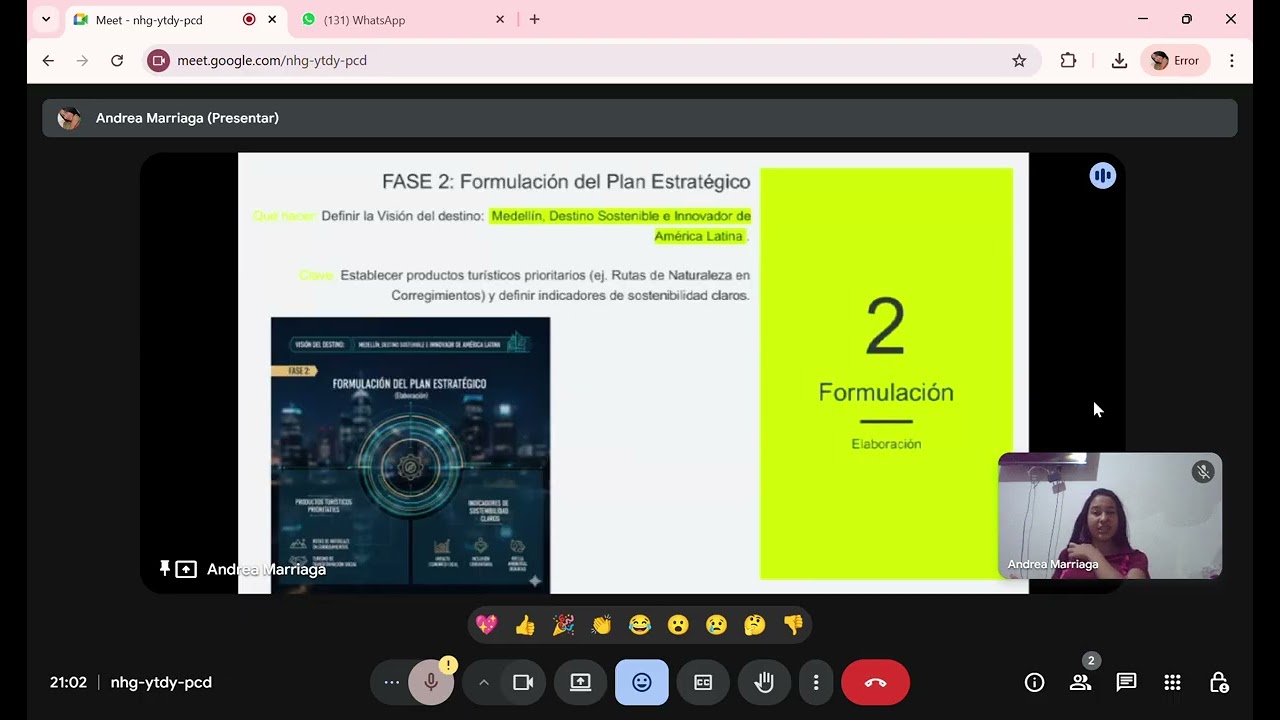Open the Chrome extensions menu

click(1068, 60)
